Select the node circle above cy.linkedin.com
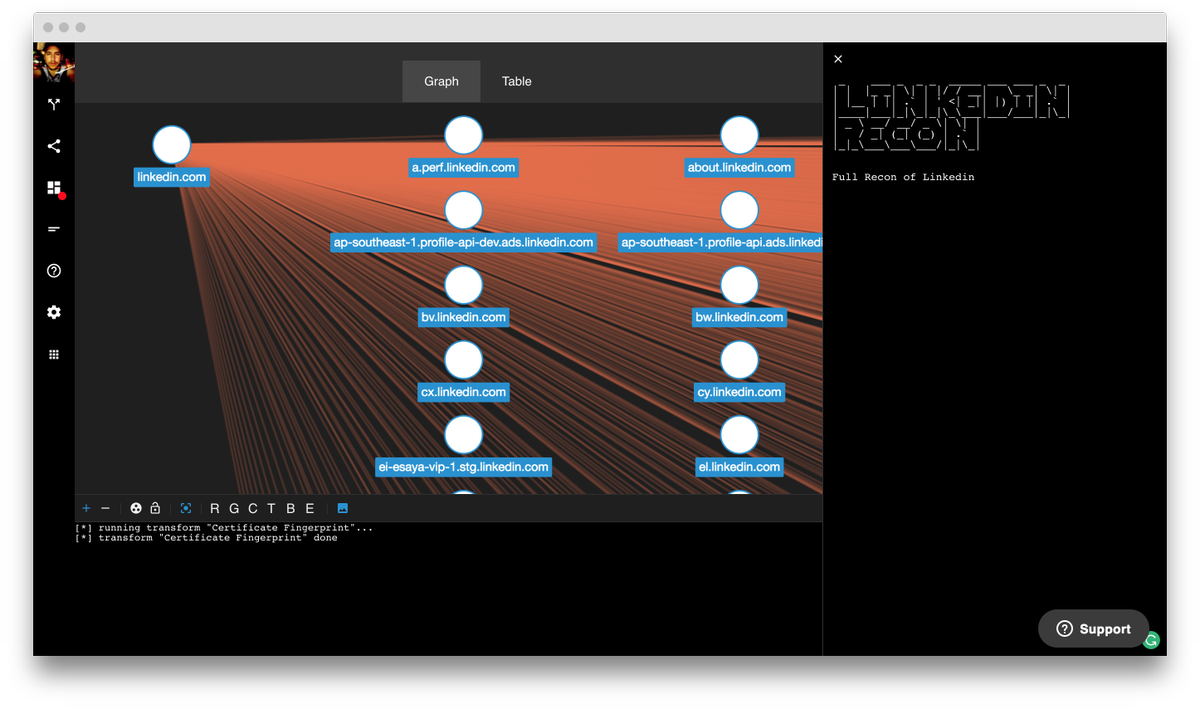 [x=740, y=360]
